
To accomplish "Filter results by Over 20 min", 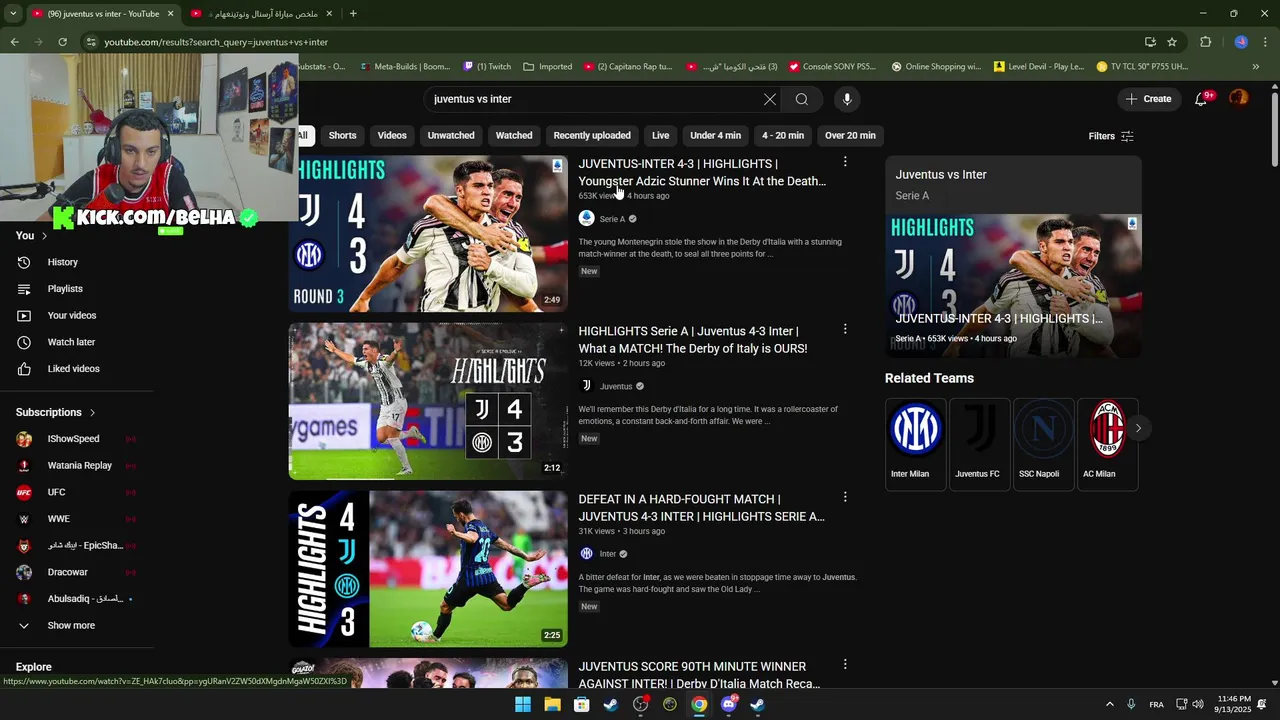I will coord(850,135).
